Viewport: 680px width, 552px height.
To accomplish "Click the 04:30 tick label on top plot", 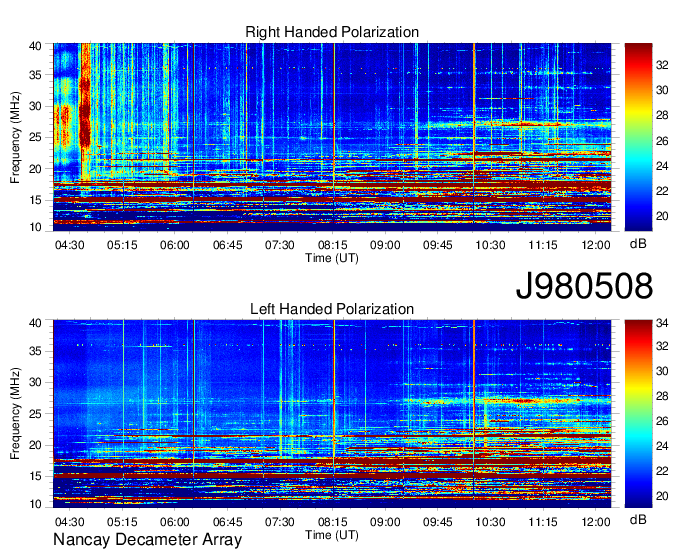I will click(69, 245).
